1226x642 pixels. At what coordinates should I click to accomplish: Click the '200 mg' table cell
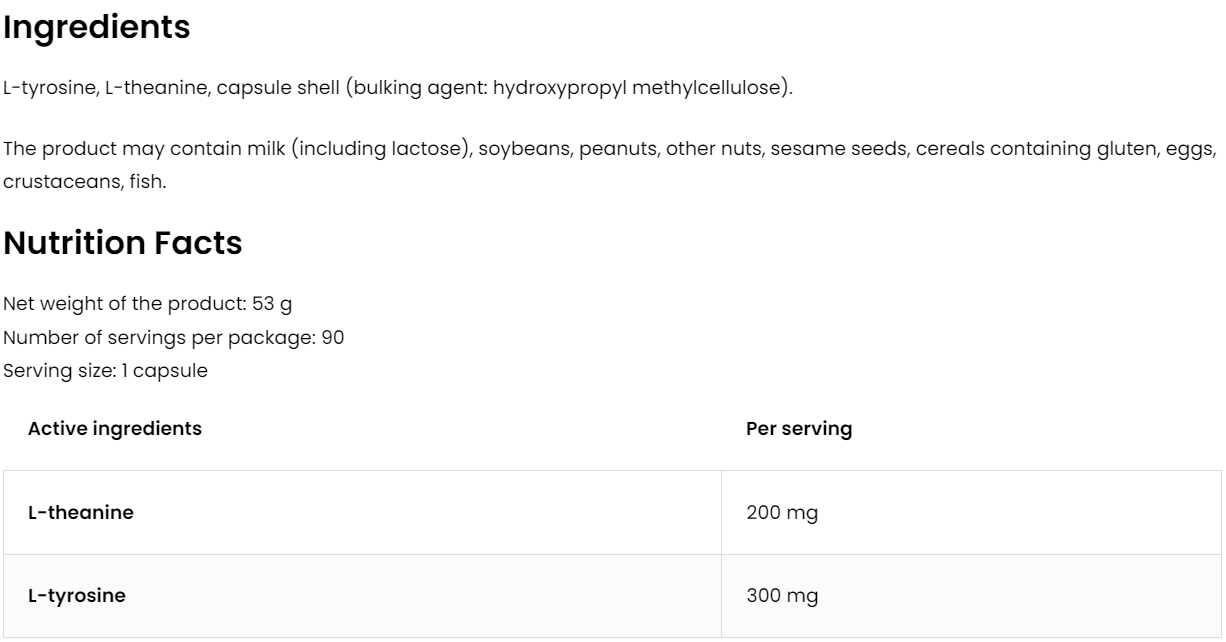781,513
